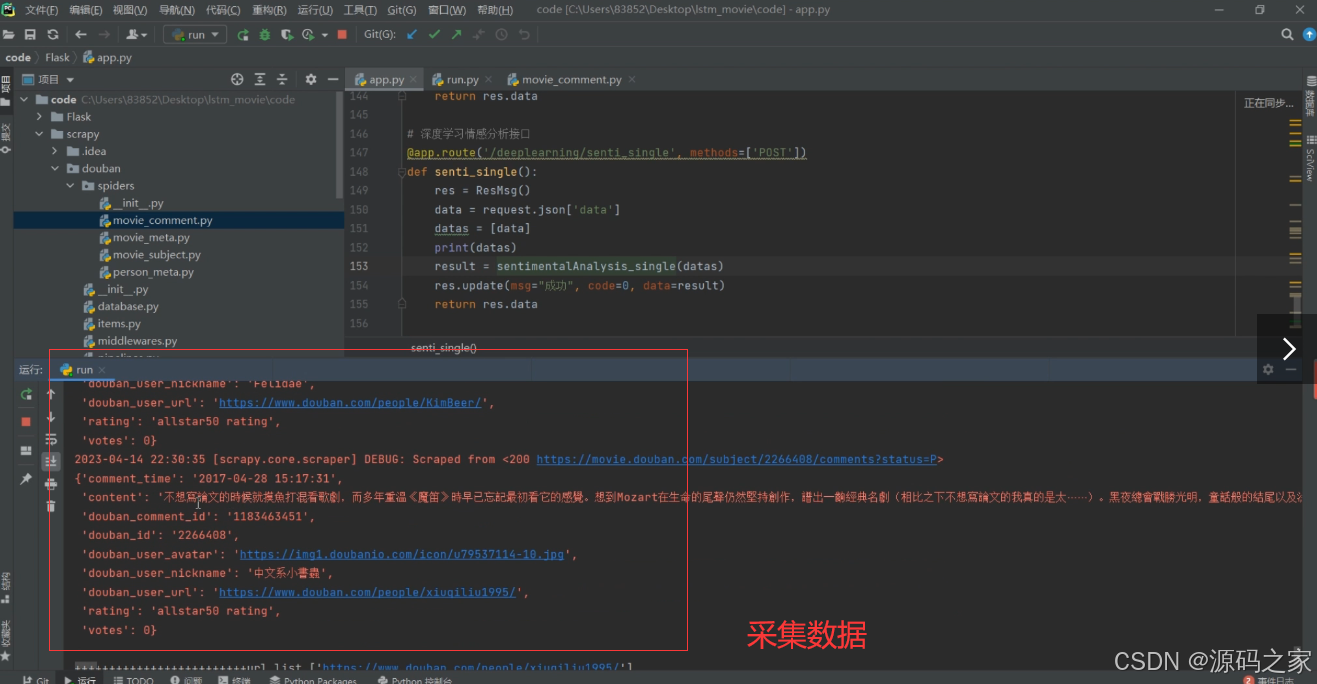The width and height of the screenshot is (1317, 684).
Task: Click Expand All in project panel
Action: (x=260, y=79)
